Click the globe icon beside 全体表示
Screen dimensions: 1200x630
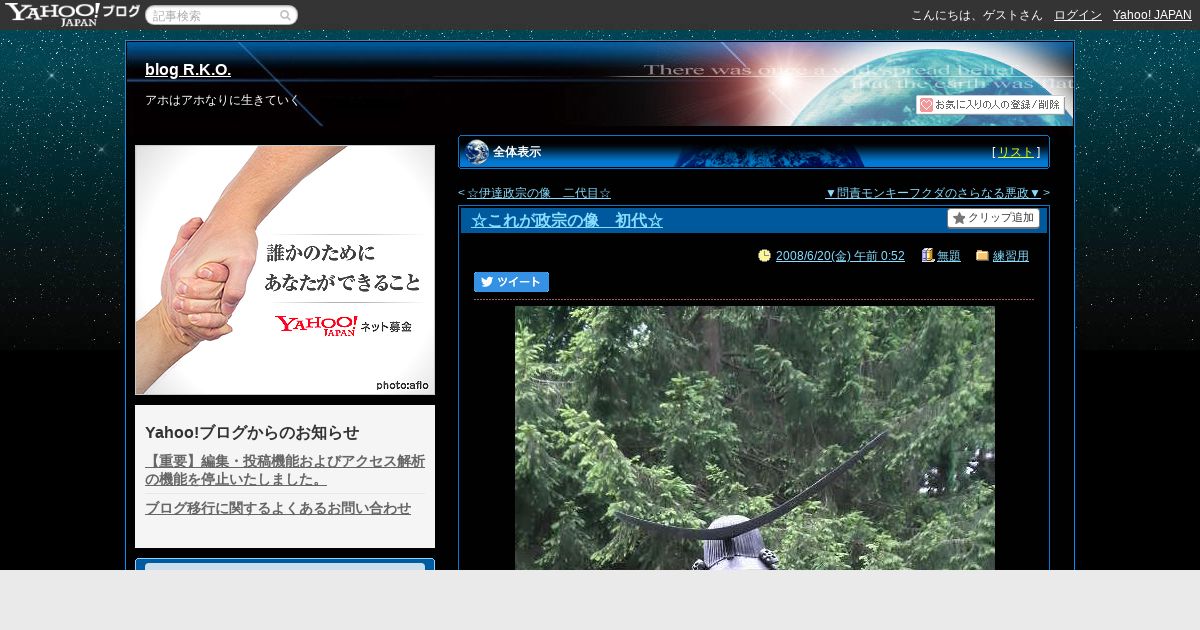(x=477, y=152)
